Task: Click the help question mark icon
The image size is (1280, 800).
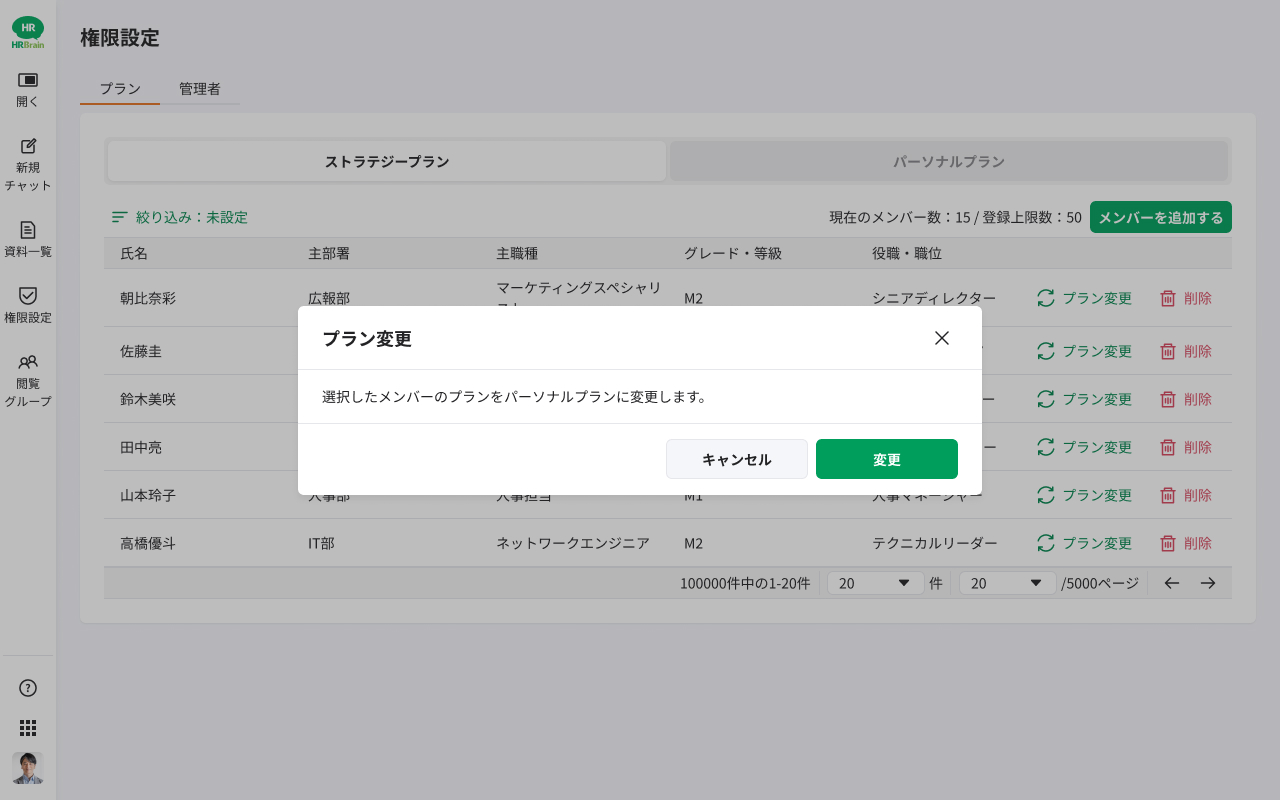Action: [x=28, y=688]
